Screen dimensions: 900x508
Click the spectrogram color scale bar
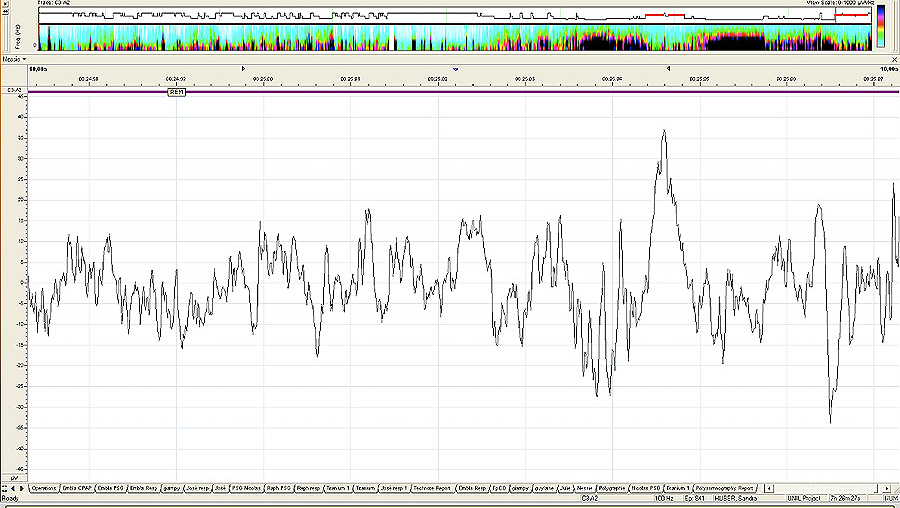point(880,27)
